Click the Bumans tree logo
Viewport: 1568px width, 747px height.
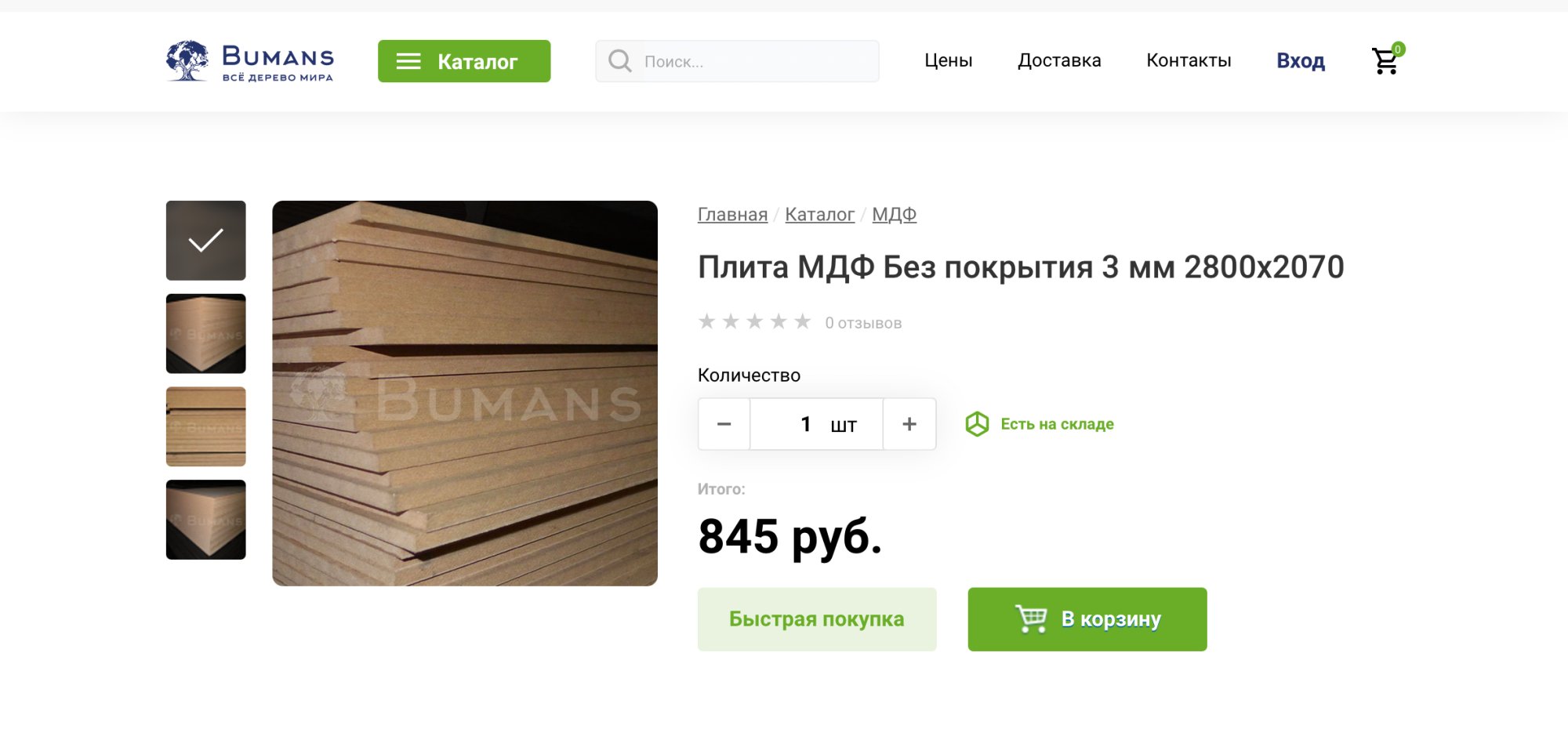coord(187,60)
